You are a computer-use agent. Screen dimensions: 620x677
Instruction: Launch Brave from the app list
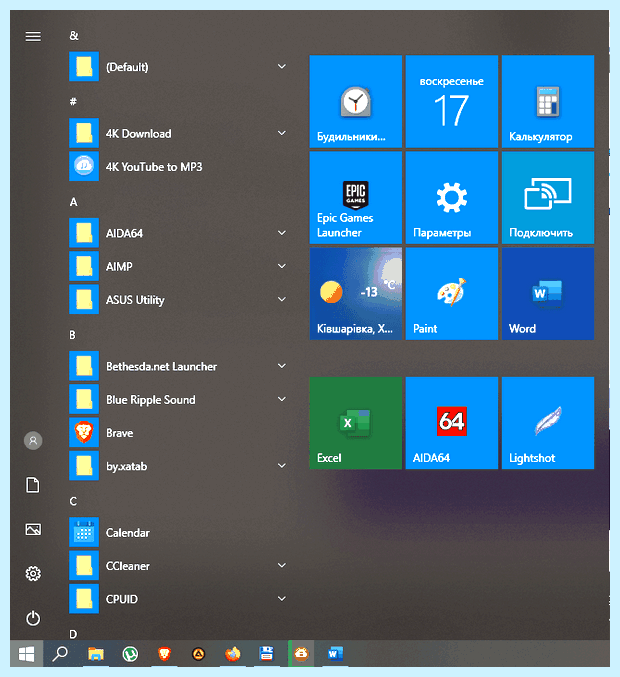(179, 433)
